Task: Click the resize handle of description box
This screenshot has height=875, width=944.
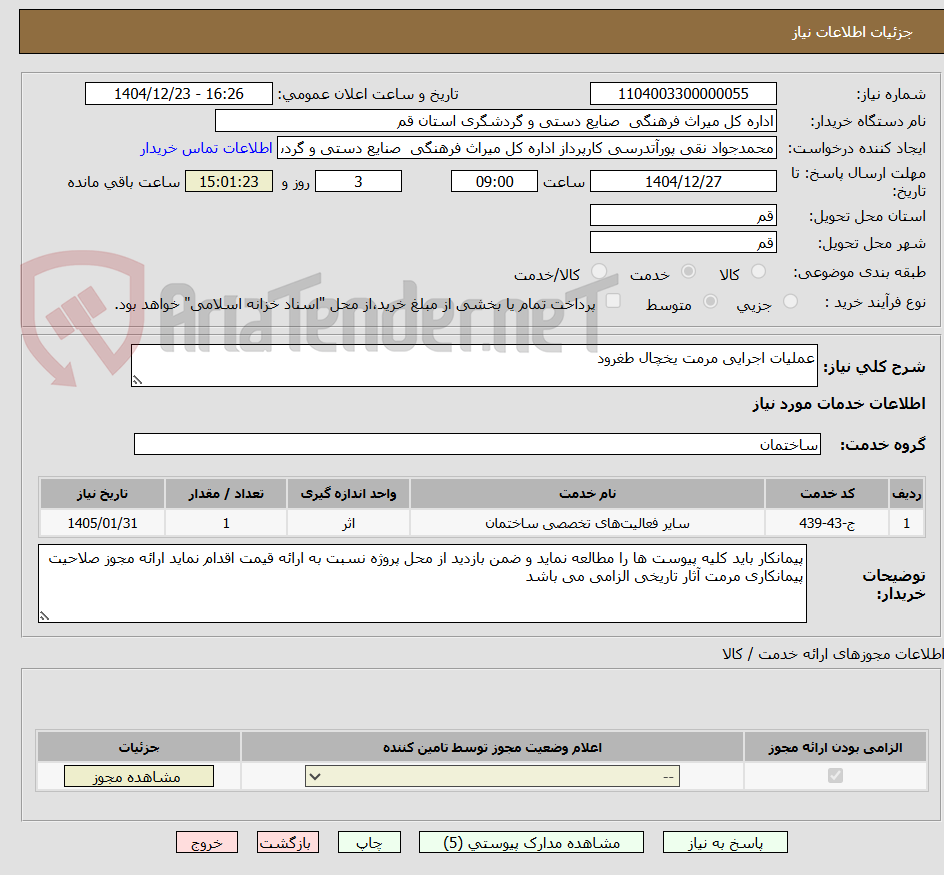Action: tap(137, 380)
